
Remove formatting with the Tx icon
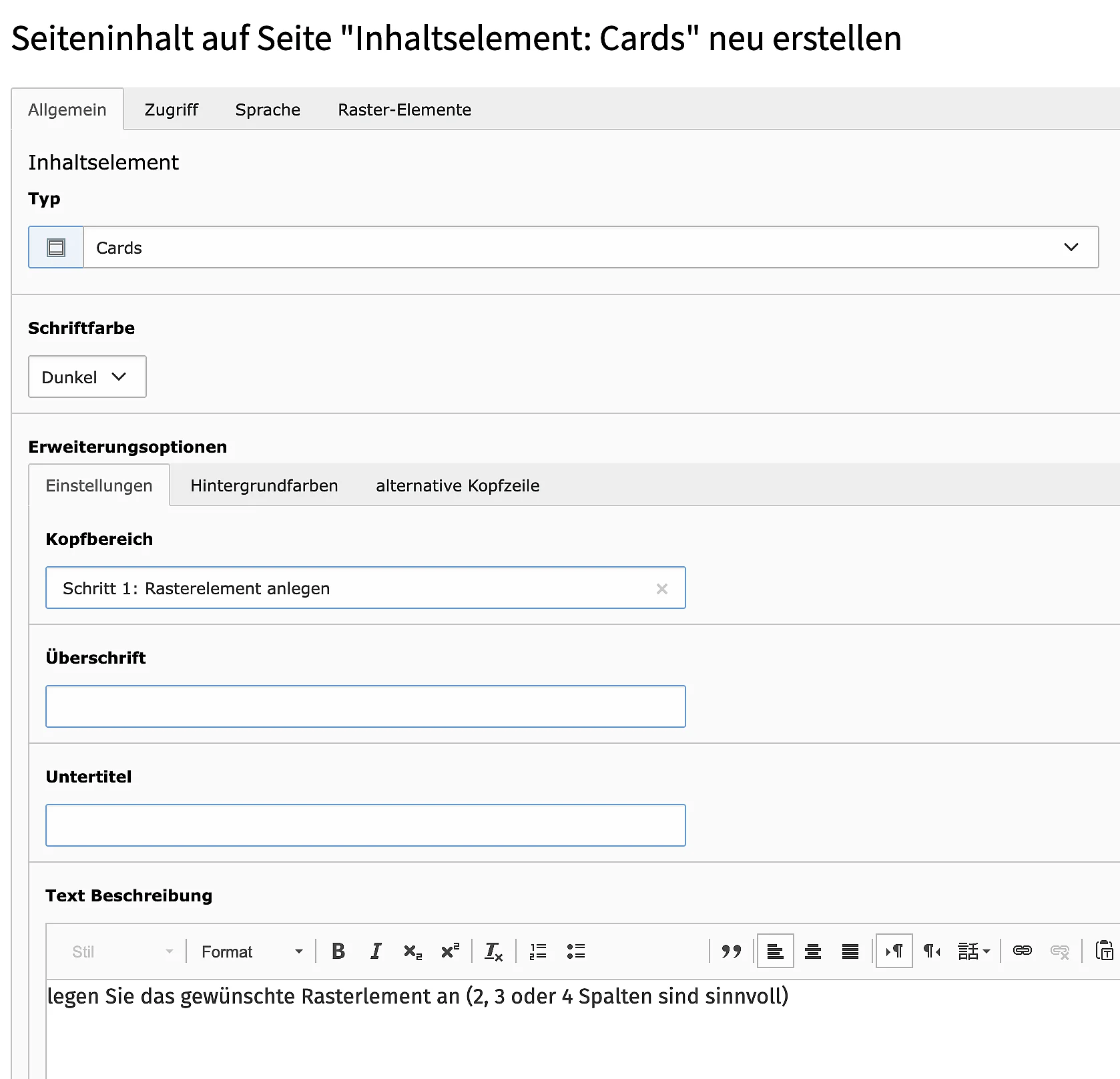pyautogui.click(x=493, y=951)
